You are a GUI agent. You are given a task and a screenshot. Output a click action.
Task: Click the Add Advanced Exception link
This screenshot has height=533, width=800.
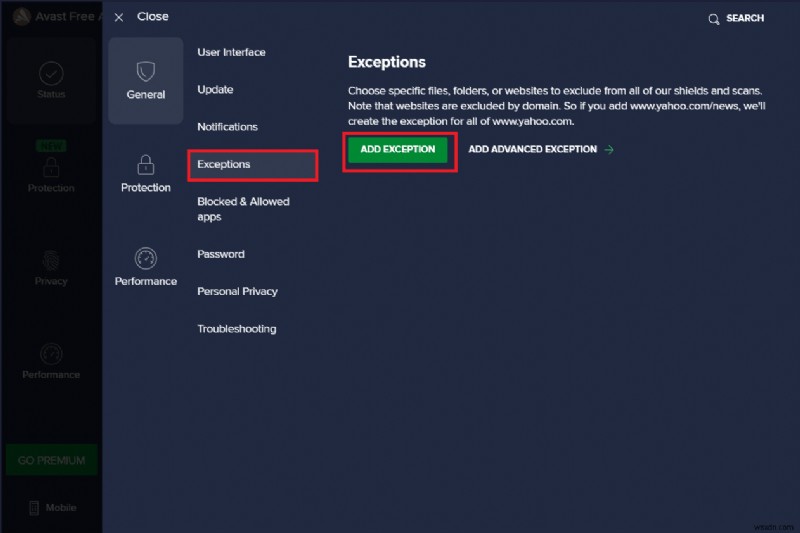[540, 150]
